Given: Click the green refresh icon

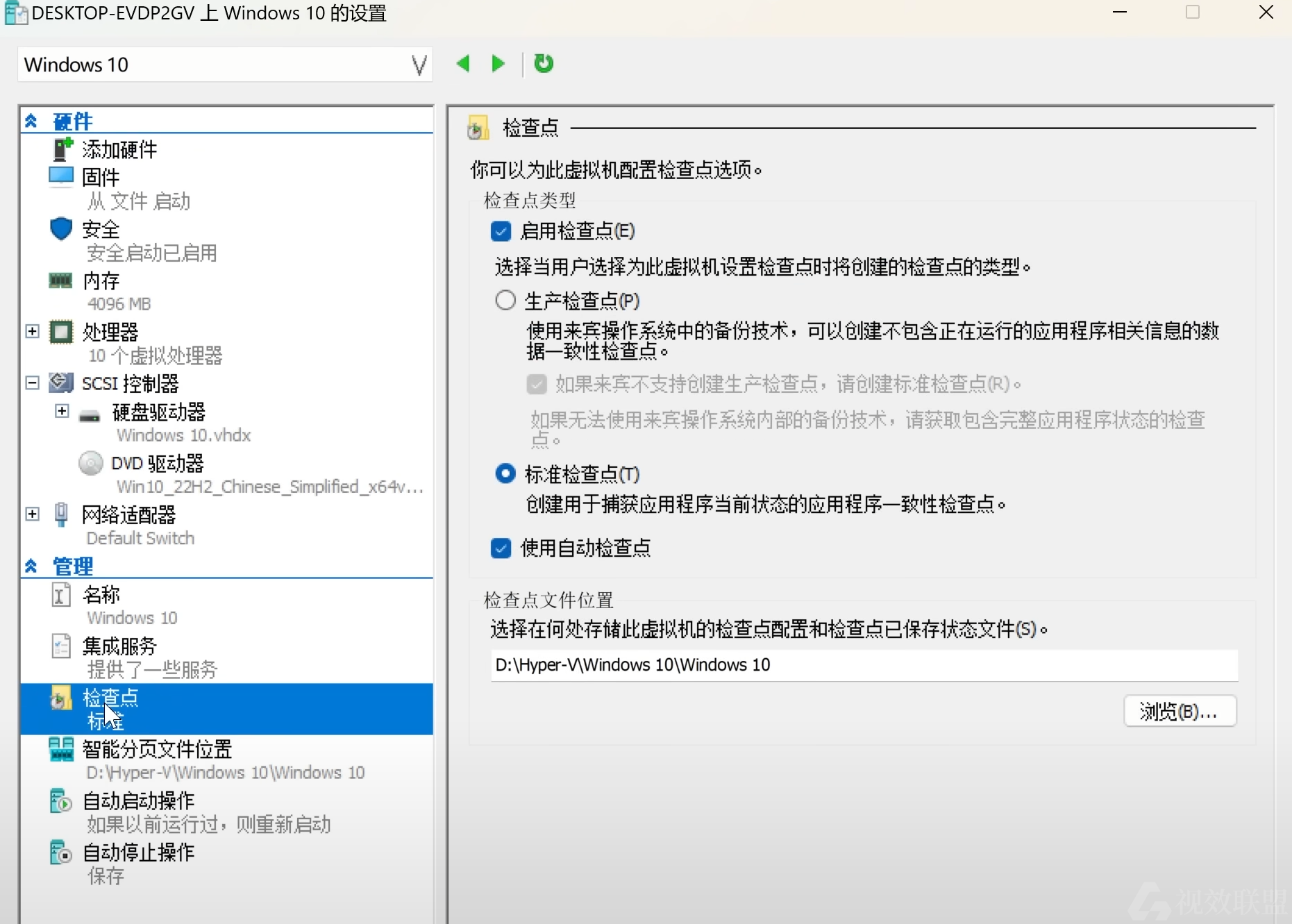Looking at the screenshot, I should pyautogui.click(x=544, y=64).
